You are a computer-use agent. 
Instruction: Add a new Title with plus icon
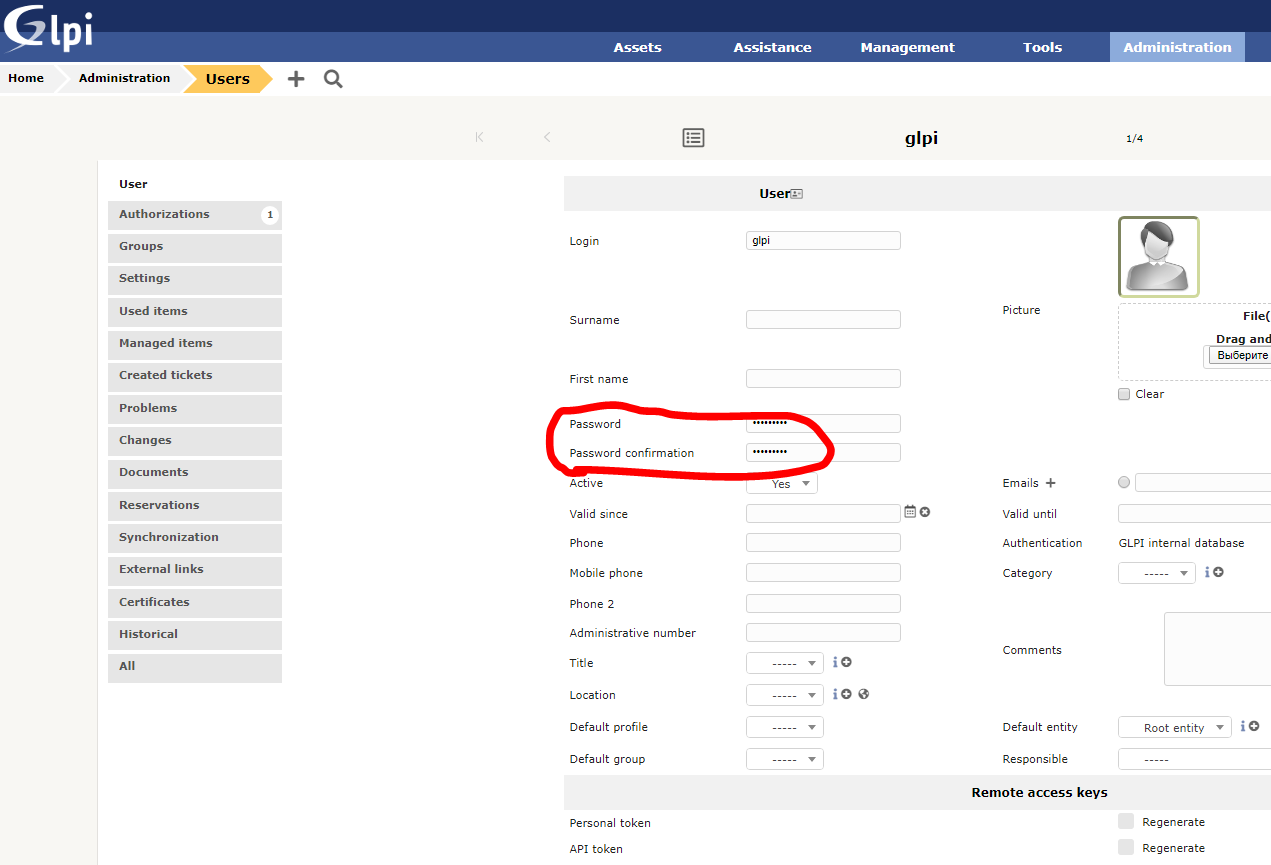pyautogui.click(x=846, y=662)
